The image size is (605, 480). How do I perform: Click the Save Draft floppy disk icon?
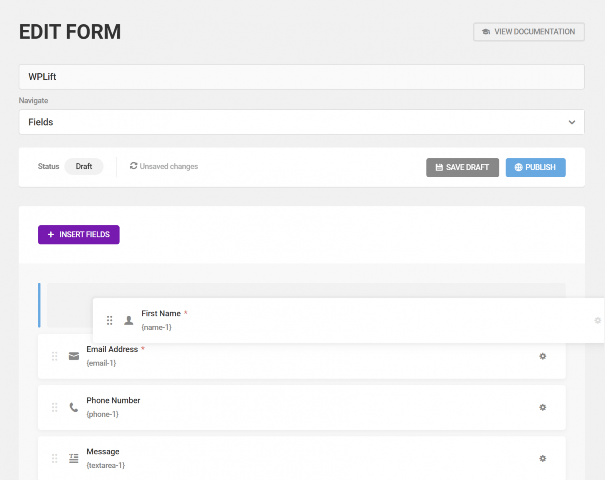(439, 167)
